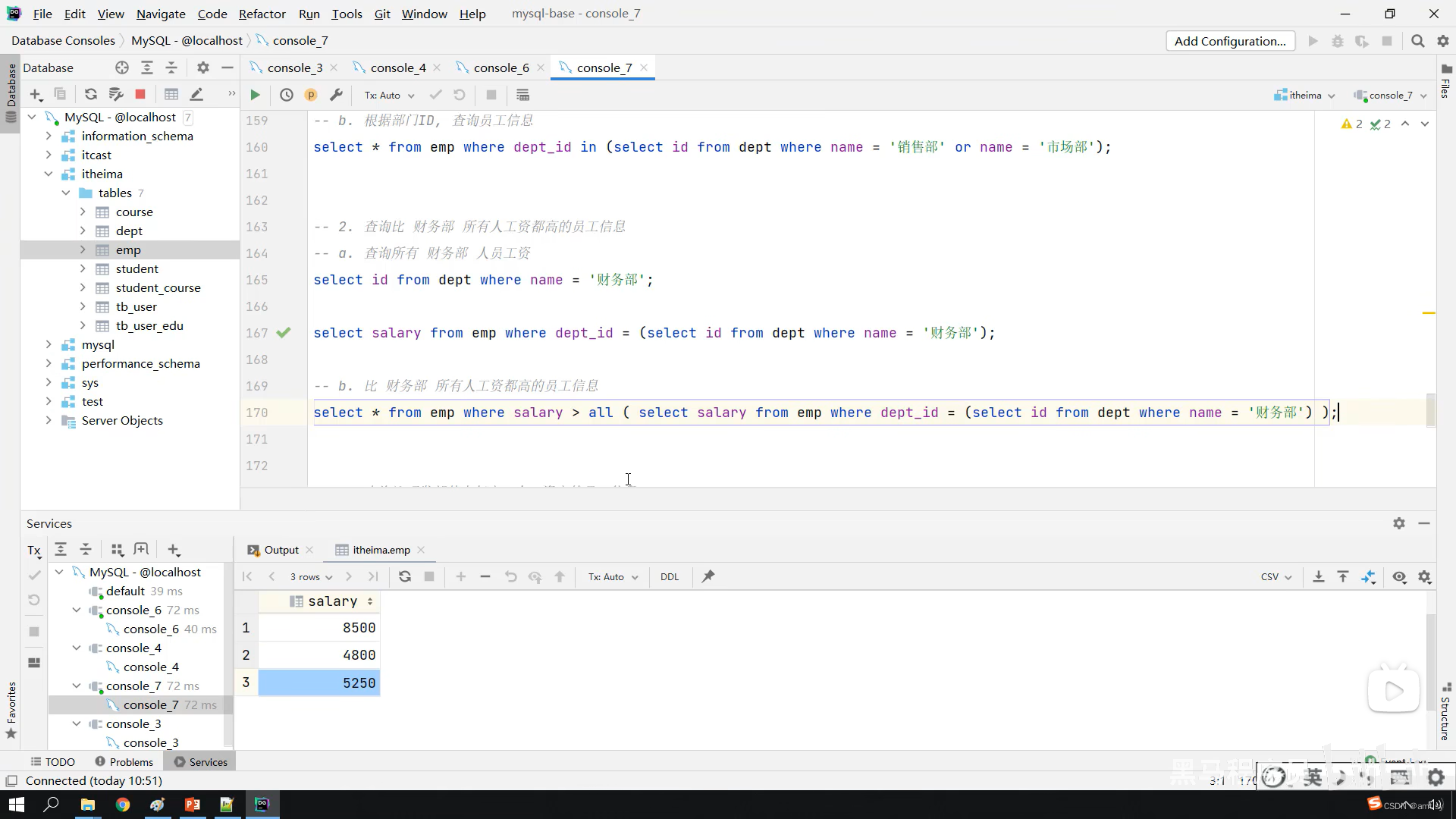Open Services panel settings gear
The width and height of the screenshot is (1456, 819).
tap(1399, 523)
